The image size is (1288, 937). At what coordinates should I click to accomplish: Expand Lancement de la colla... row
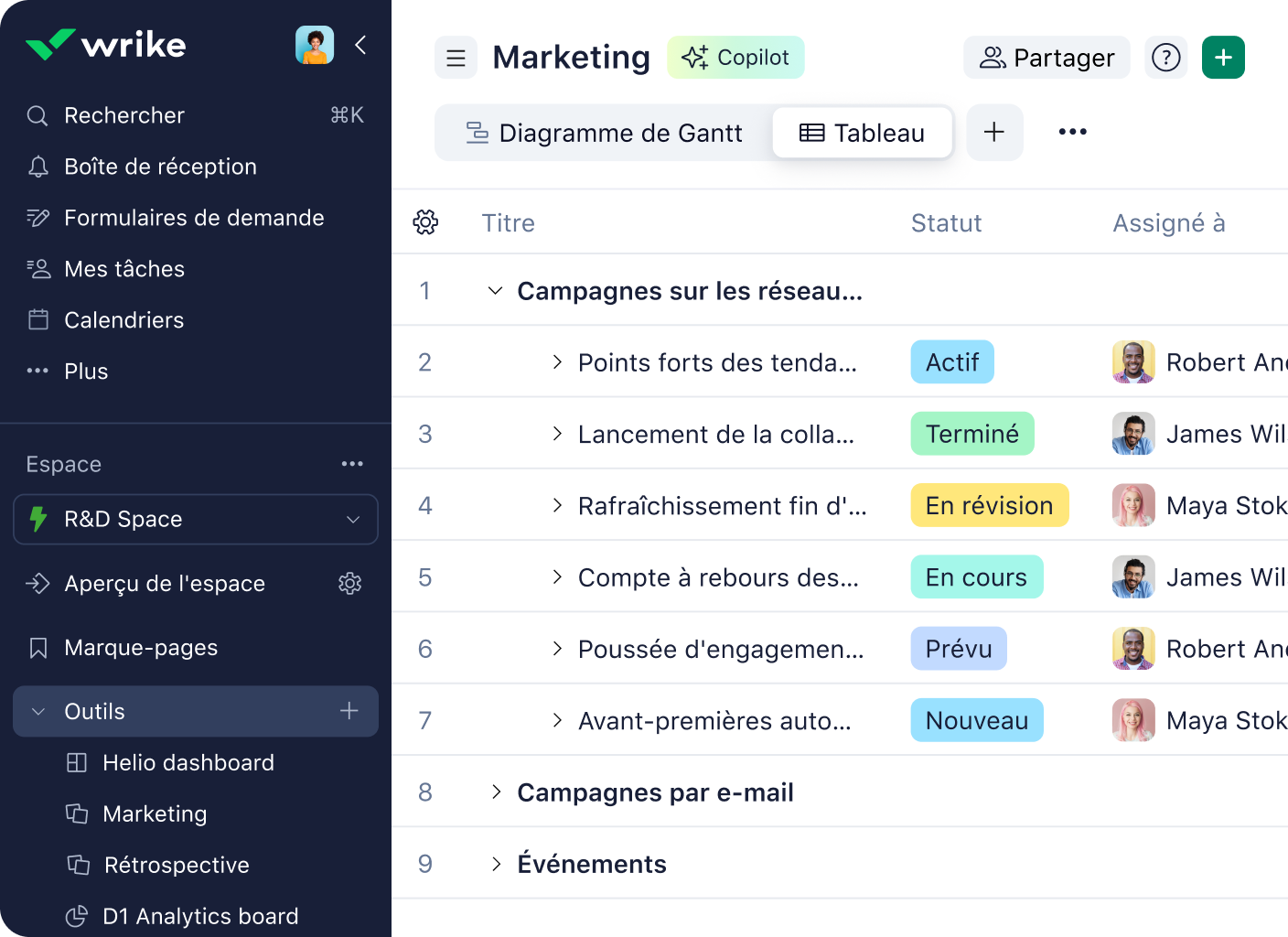point(557,434)
